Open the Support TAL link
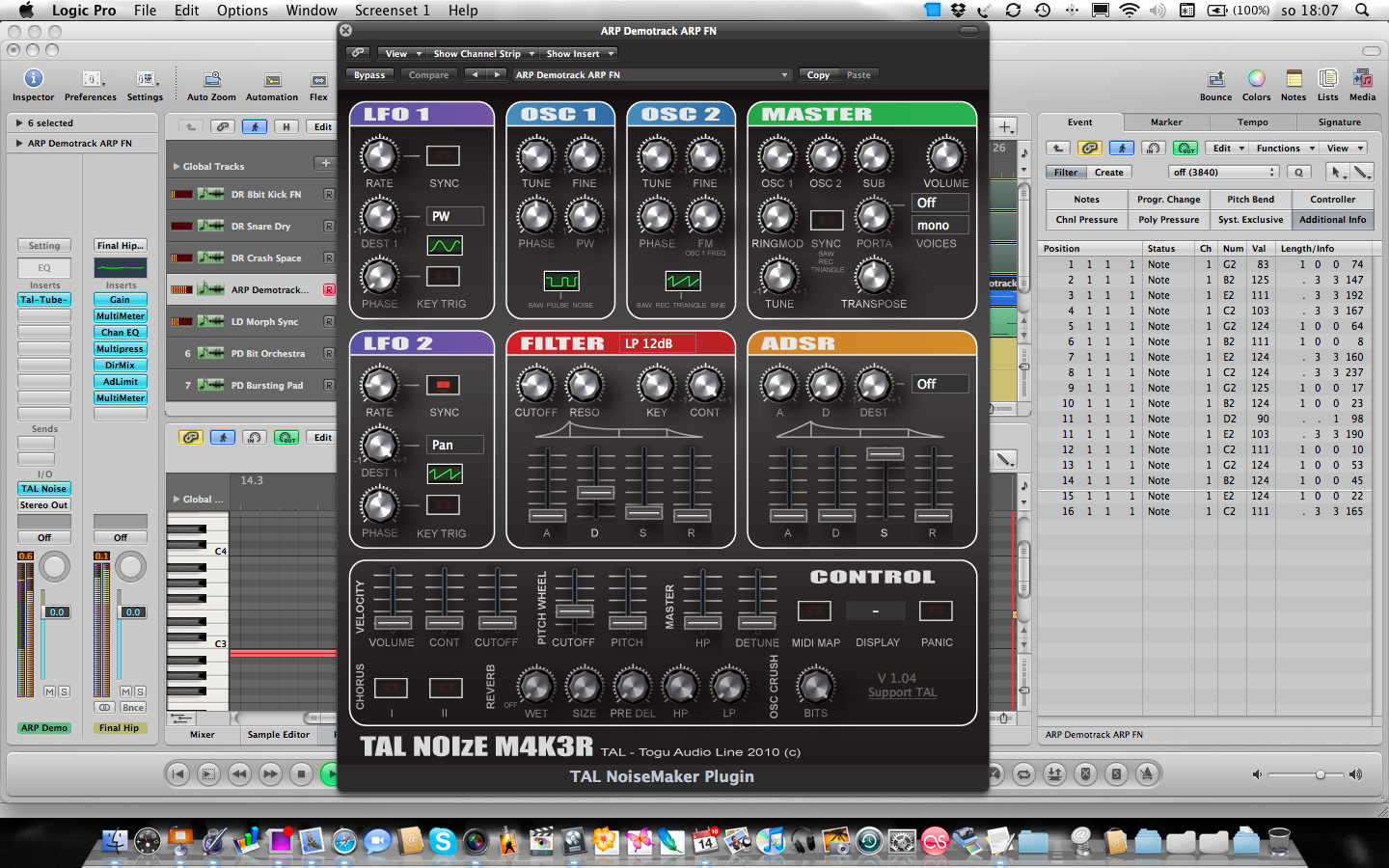Viewport: 1389px width, 868px height. pos(902,692)
